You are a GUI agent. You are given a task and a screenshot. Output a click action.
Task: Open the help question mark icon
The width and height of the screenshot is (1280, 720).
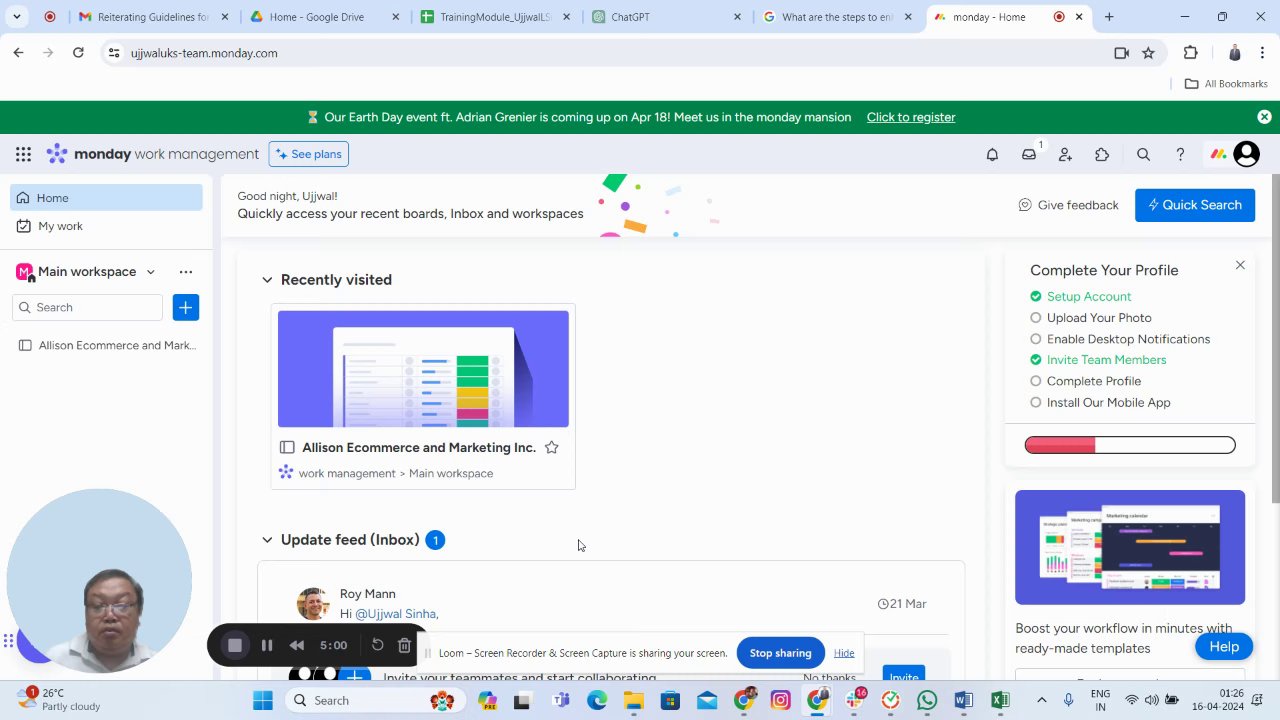[1180, 154]
